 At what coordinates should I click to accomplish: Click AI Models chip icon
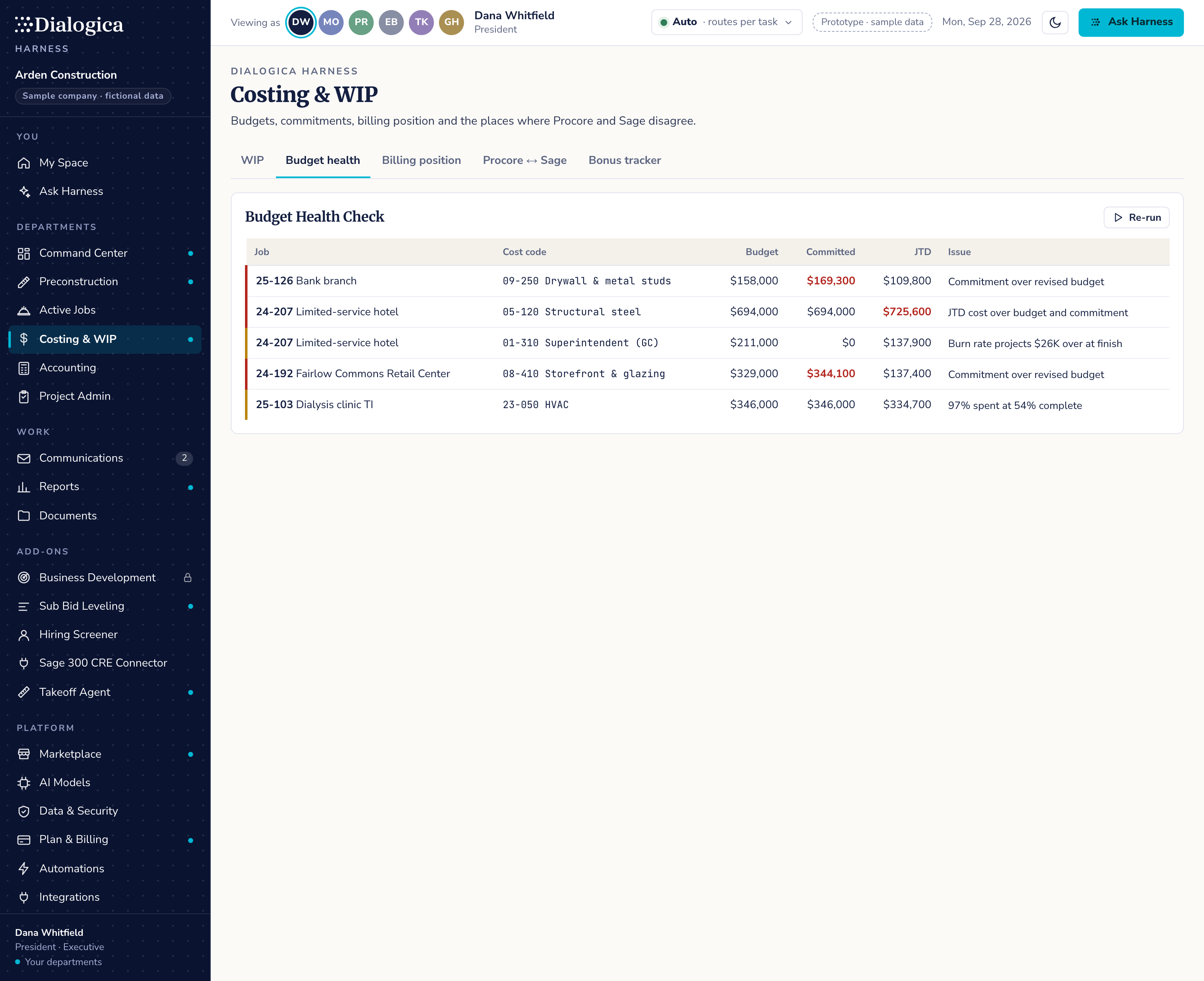pos(24,783)
